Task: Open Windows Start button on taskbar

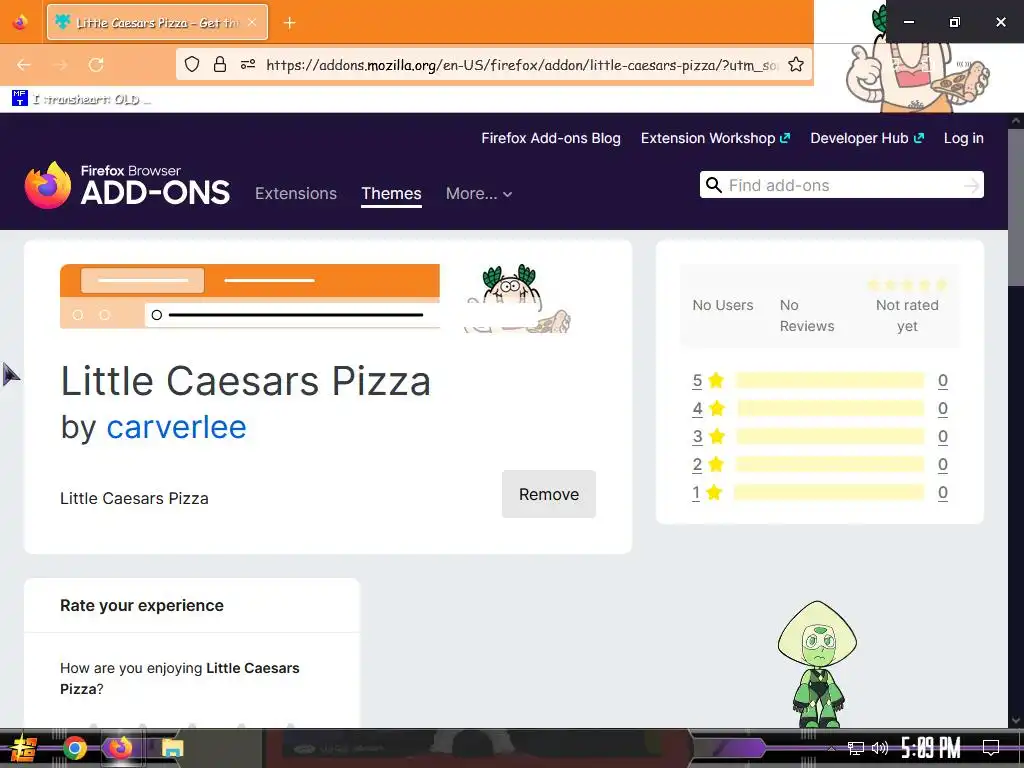Action: pos(24,748)
